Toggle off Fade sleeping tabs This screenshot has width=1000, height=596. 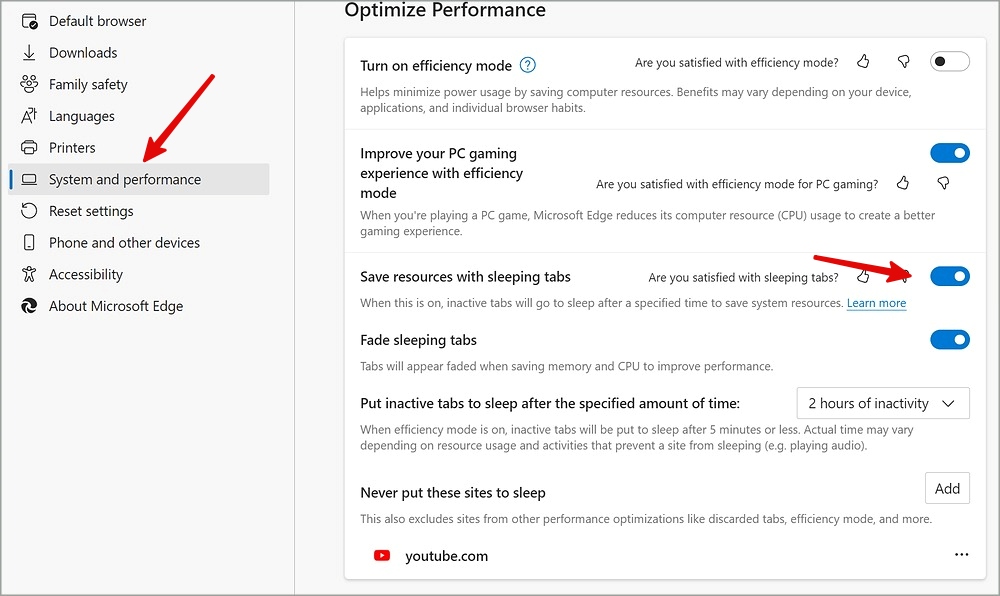(x=949, y=339)
